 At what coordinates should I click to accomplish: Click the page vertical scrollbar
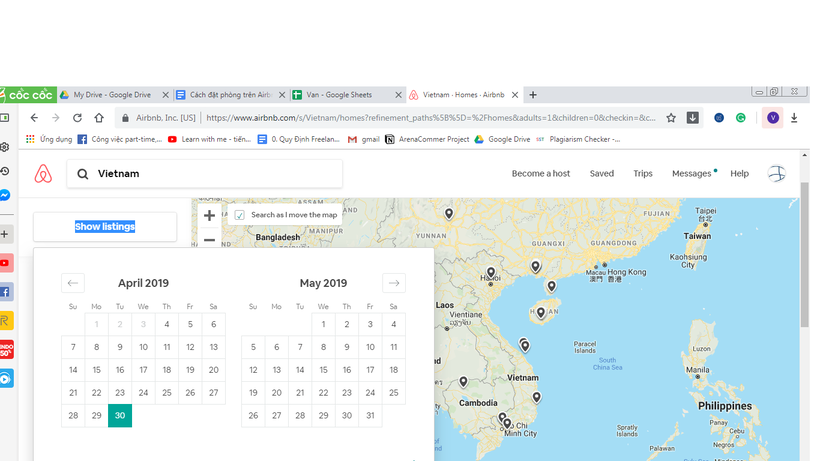804,255
